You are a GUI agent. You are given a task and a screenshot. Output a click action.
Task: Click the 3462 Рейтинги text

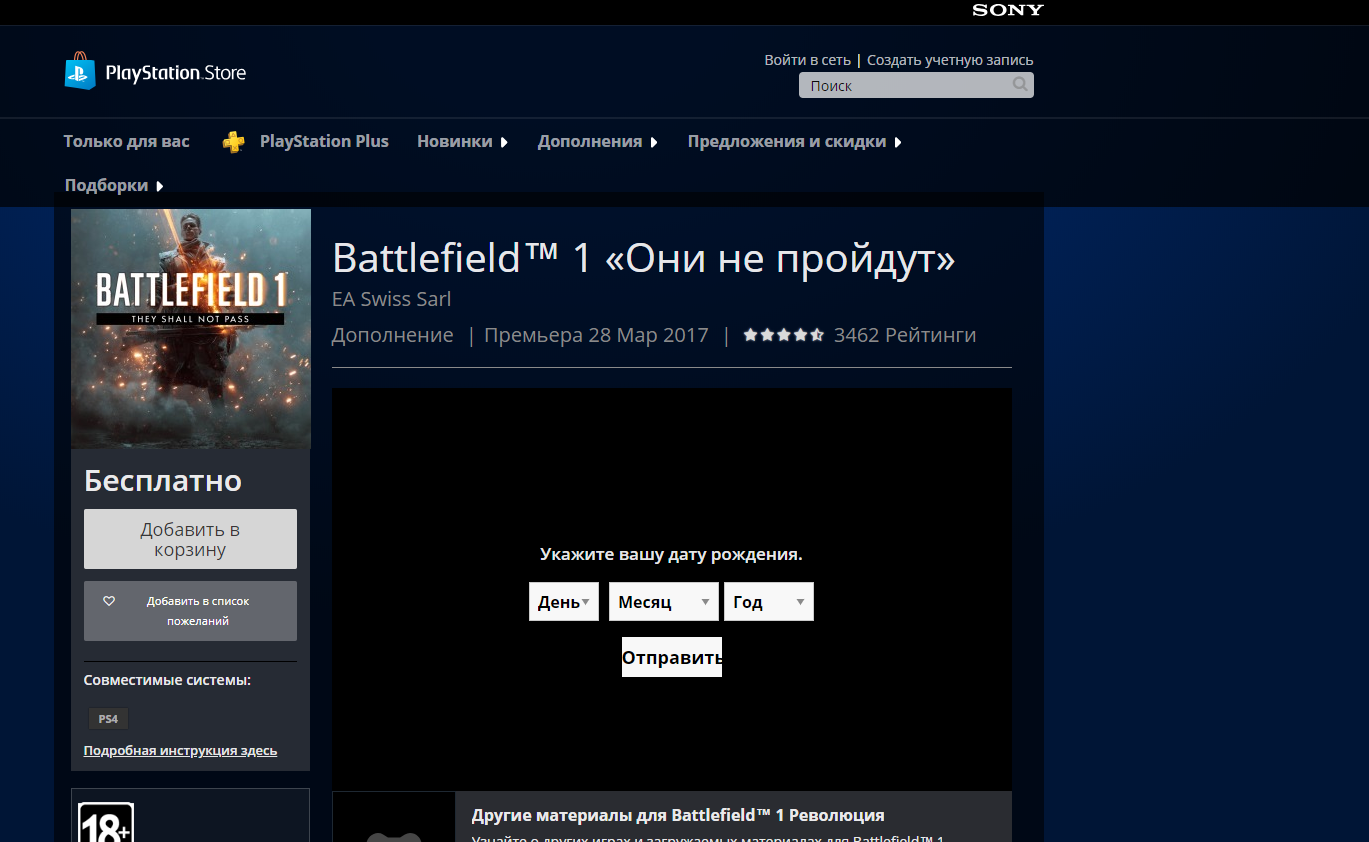[x=905, y=335]
